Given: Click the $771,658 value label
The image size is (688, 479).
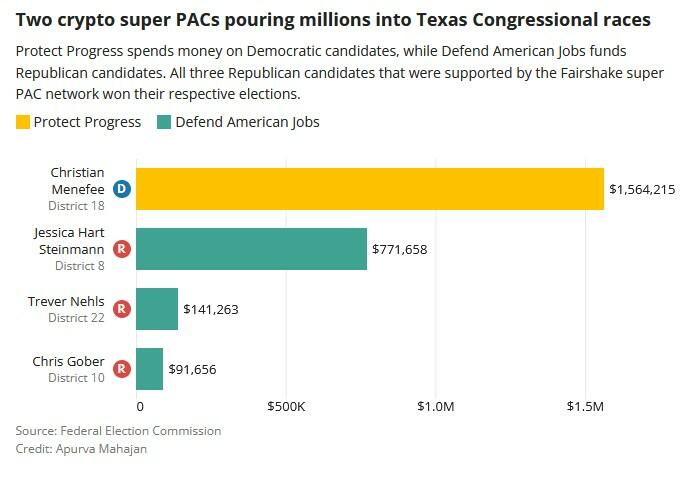Looking at the screenshot, I should pyautogui.click(x=399, y=249).
